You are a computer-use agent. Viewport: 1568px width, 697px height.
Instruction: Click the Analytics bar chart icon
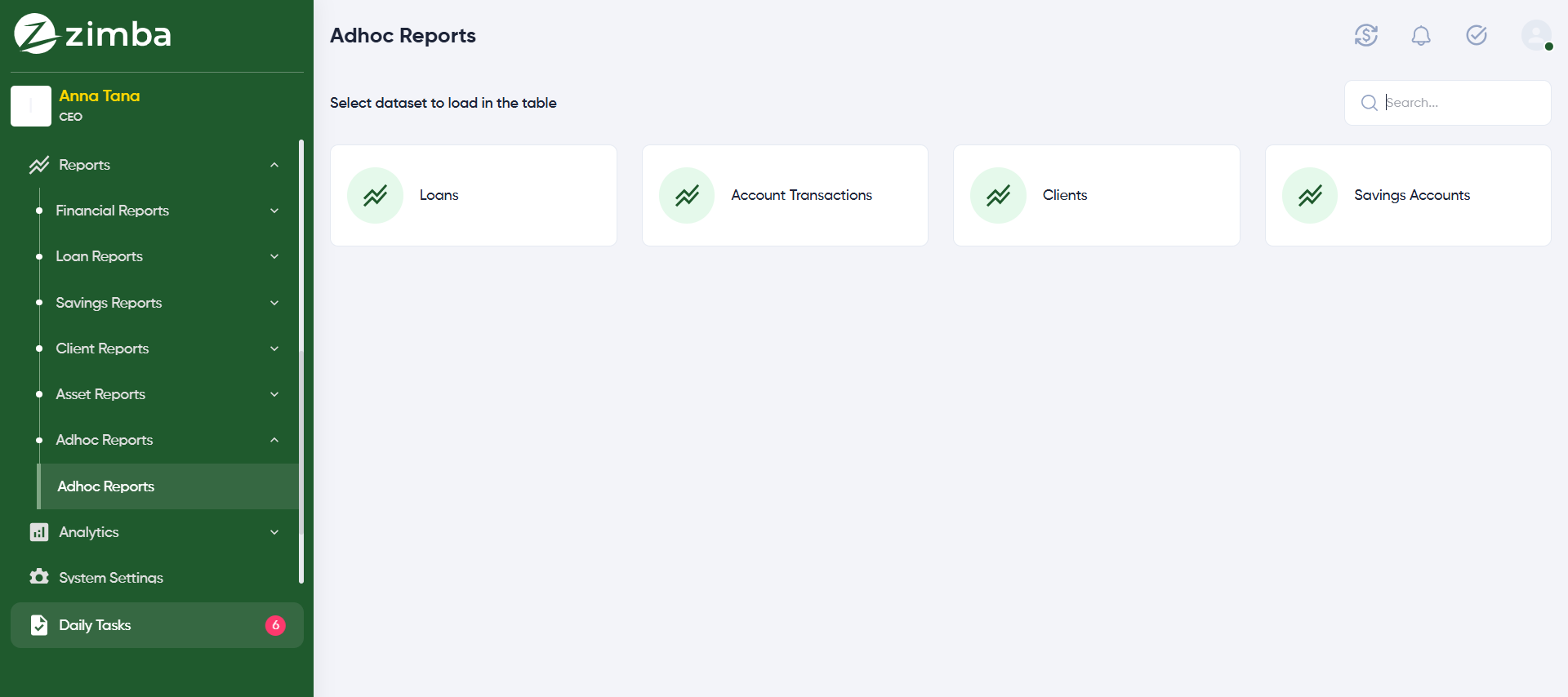[x=39, y=532]
